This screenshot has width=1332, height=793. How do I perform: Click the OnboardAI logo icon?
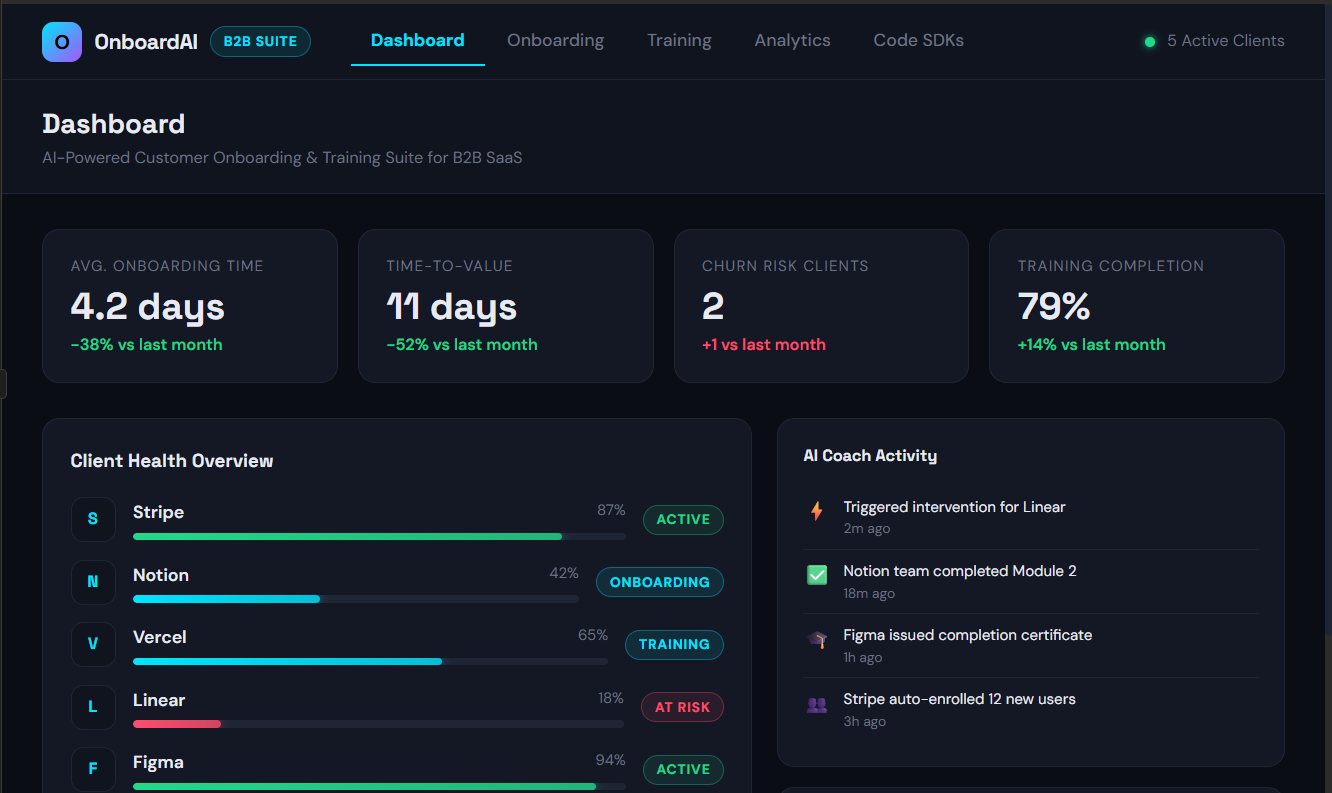(62, 42)
